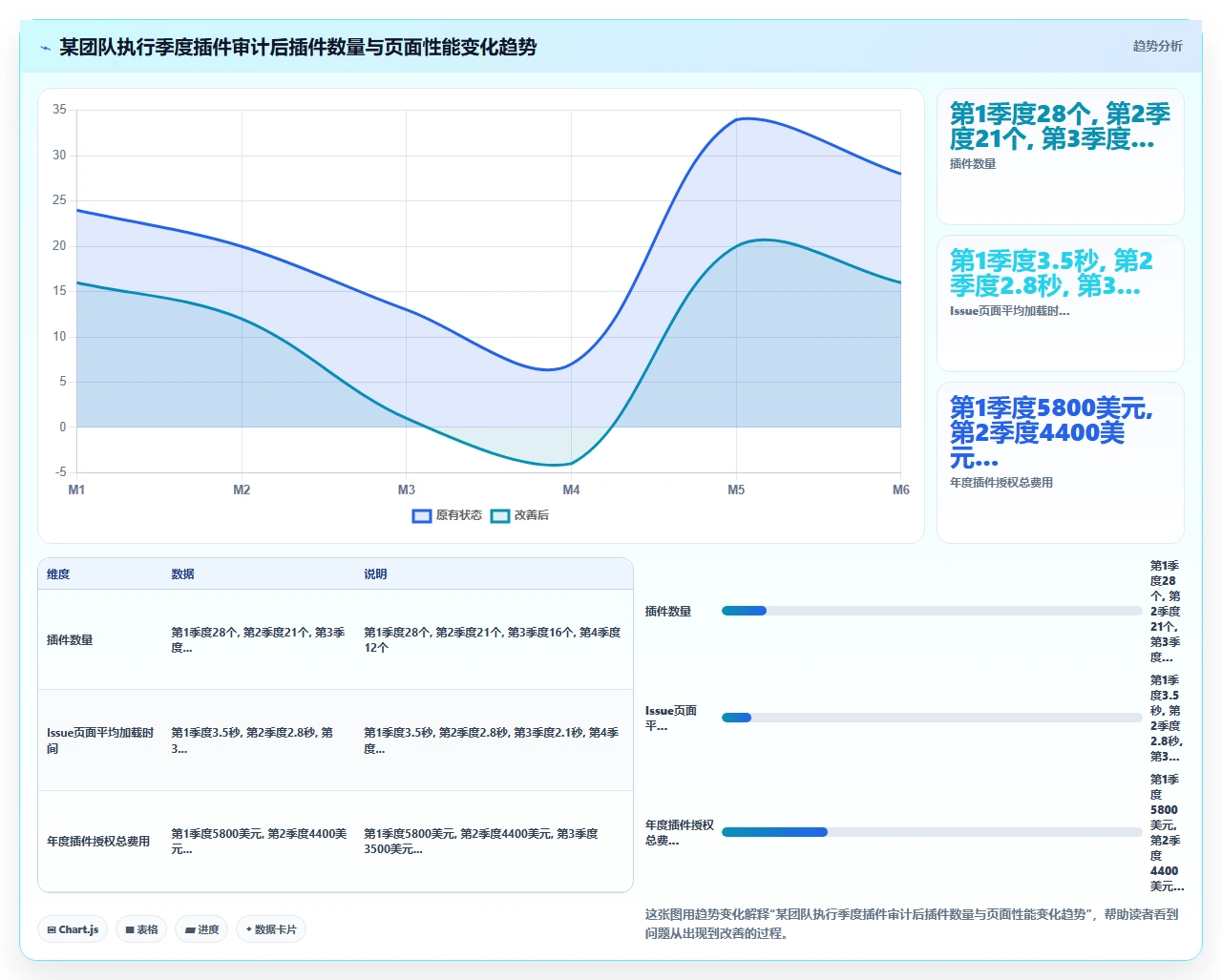Viewport: 1222px width, 980px height.
Task: Open the Issue页面平均加载时… data card
Action: pos(1061,303)
